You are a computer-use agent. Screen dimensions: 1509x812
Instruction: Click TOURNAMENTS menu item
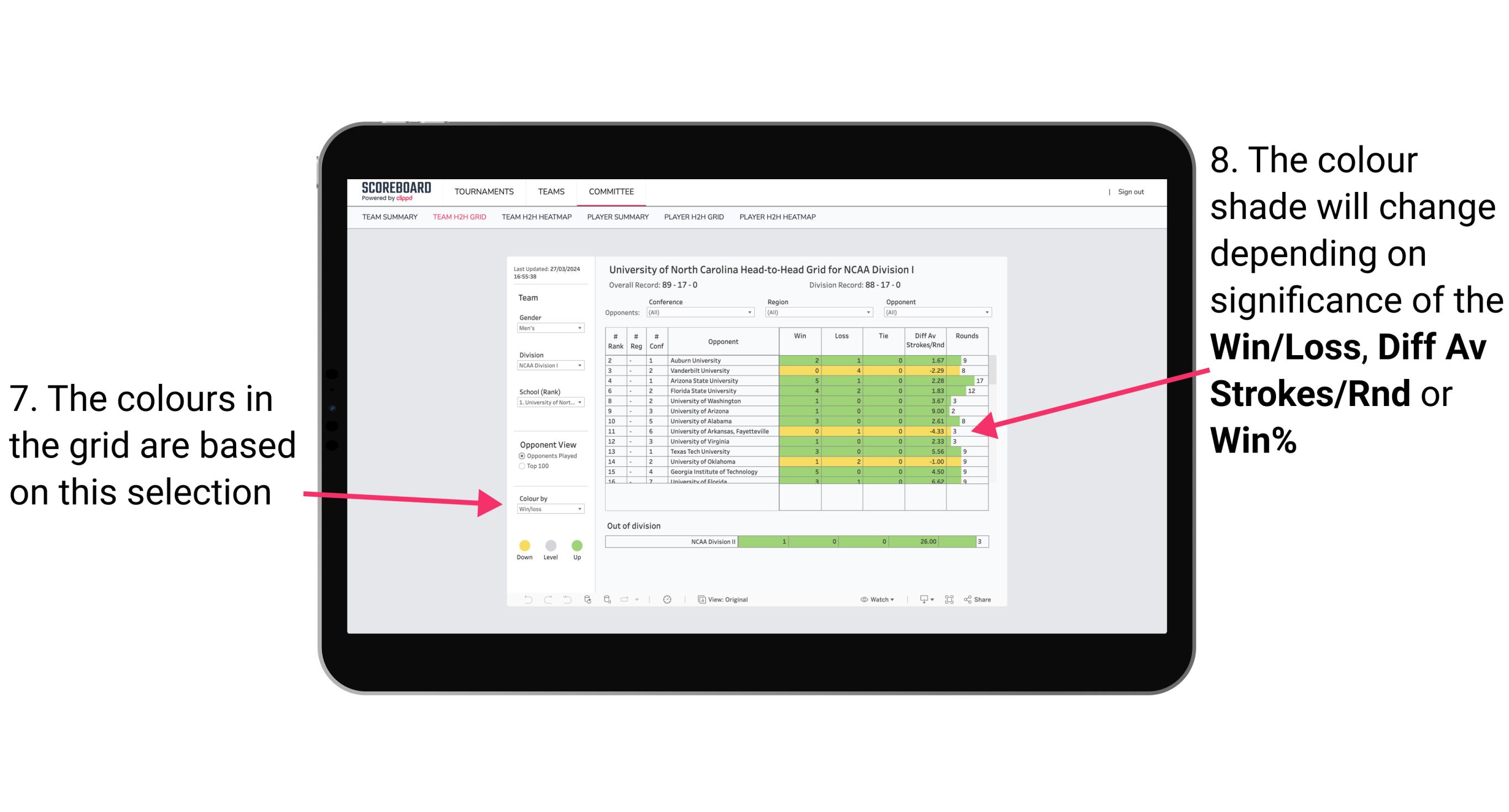(x=483, y=192)
